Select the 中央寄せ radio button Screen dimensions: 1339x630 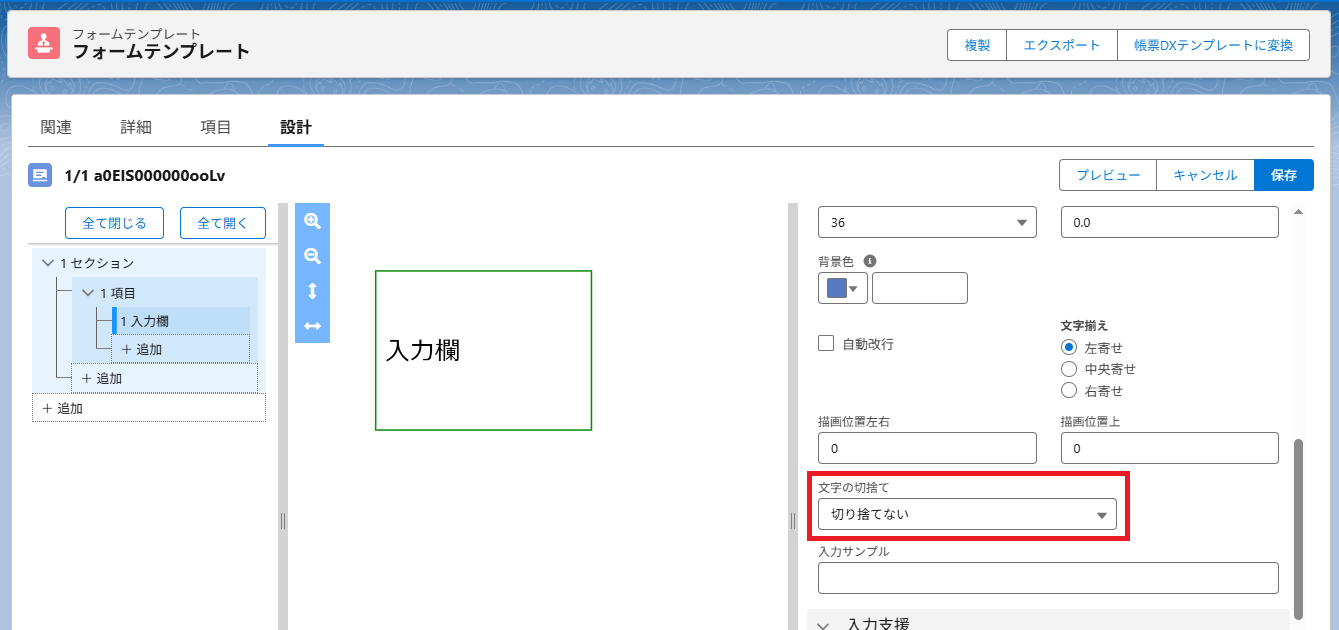coord(1069,369)
